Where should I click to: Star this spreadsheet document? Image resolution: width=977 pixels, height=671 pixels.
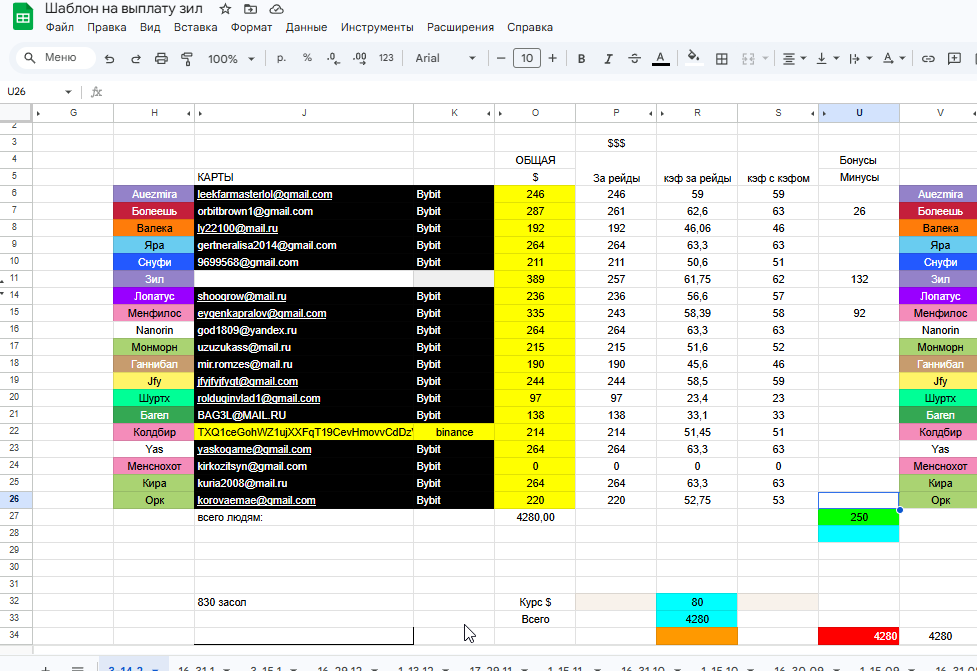226,9
